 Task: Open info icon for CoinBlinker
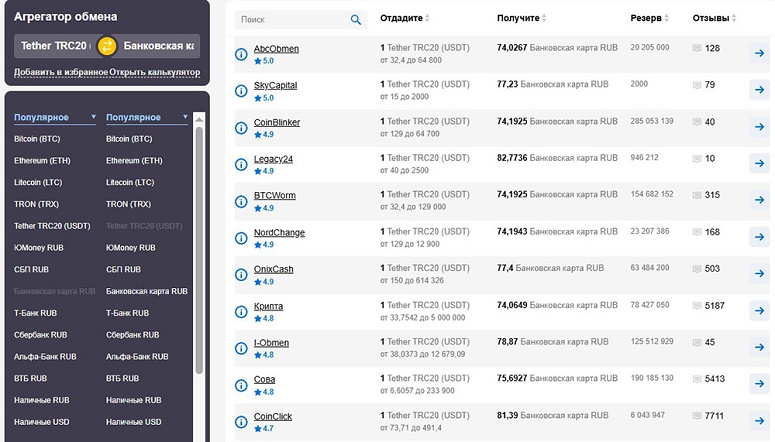click(241, 128)
